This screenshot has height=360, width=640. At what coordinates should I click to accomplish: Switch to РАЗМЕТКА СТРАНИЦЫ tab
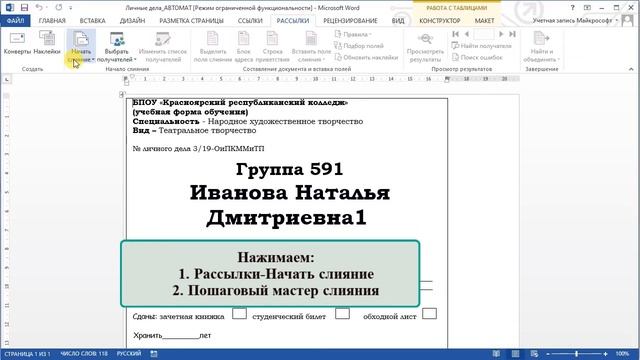(191, 20)
